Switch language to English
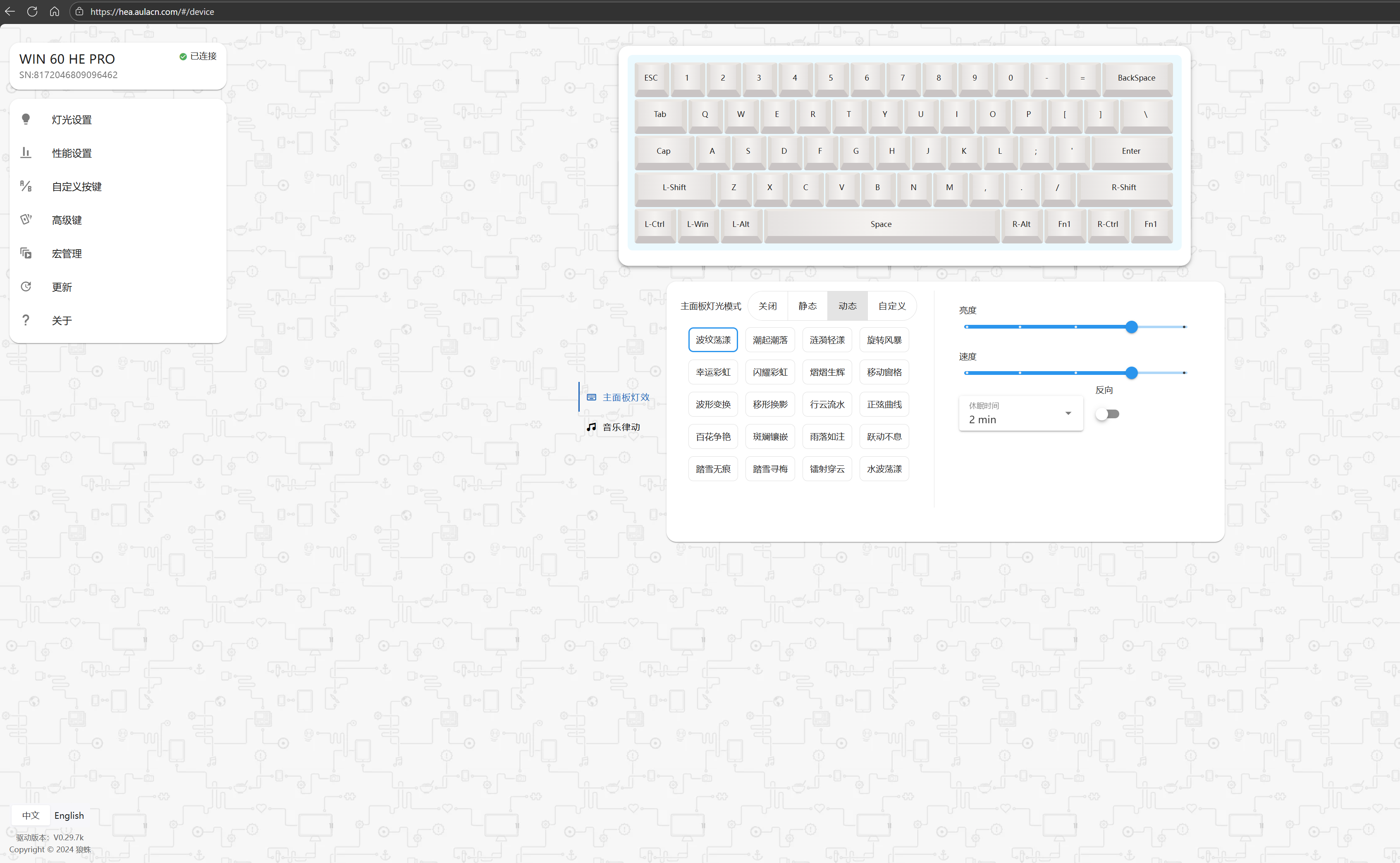The image size is (1400, 863). click(69, 815)
